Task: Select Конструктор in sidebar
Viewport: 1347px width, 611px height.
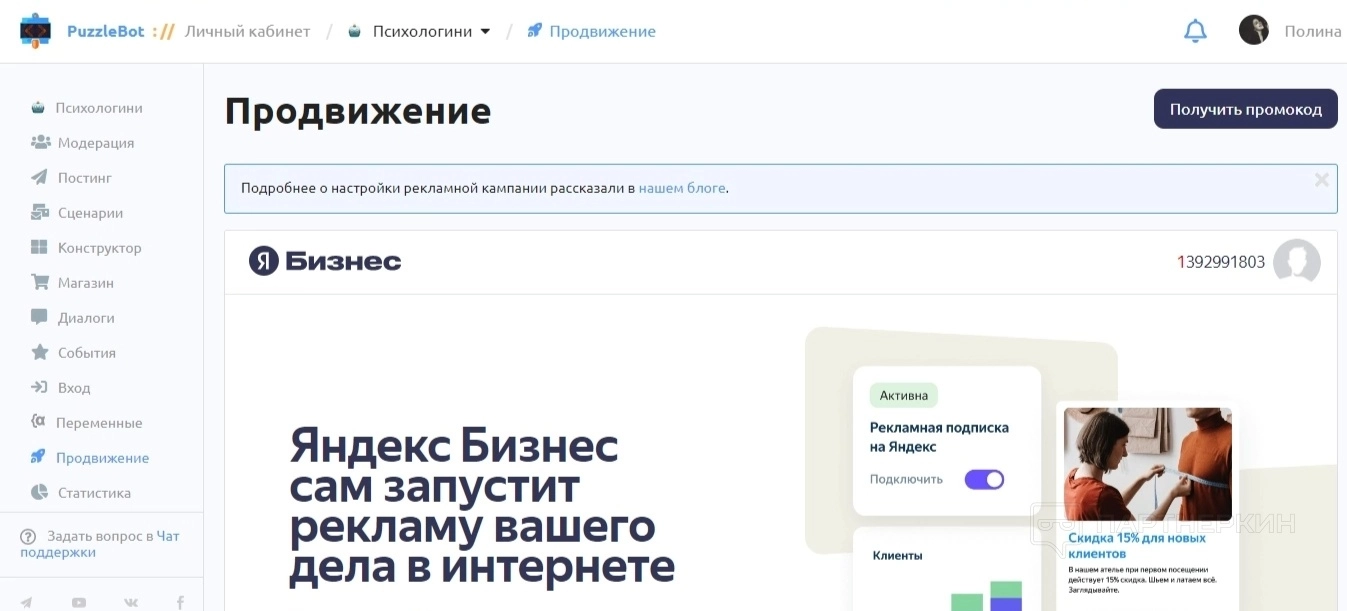Action: point(100,247)
